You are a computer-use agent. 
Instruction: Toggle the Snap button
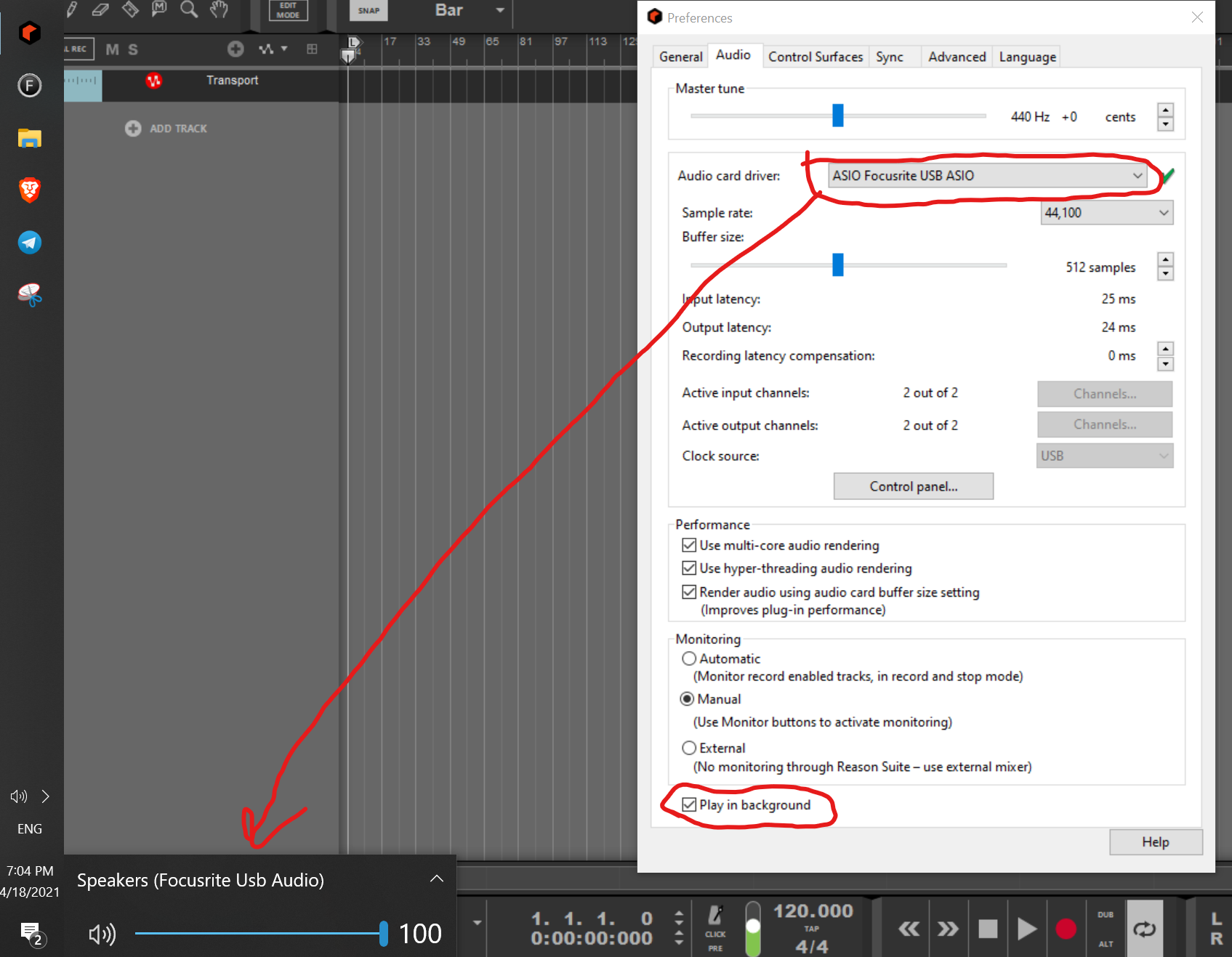(369, 10)
